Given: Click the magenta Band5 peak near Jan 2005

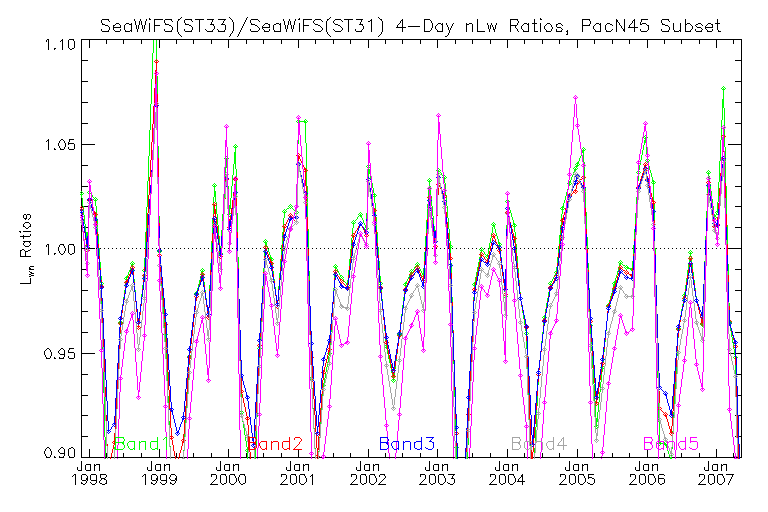Looking at the screenshot, I should (x=576, y=98).
